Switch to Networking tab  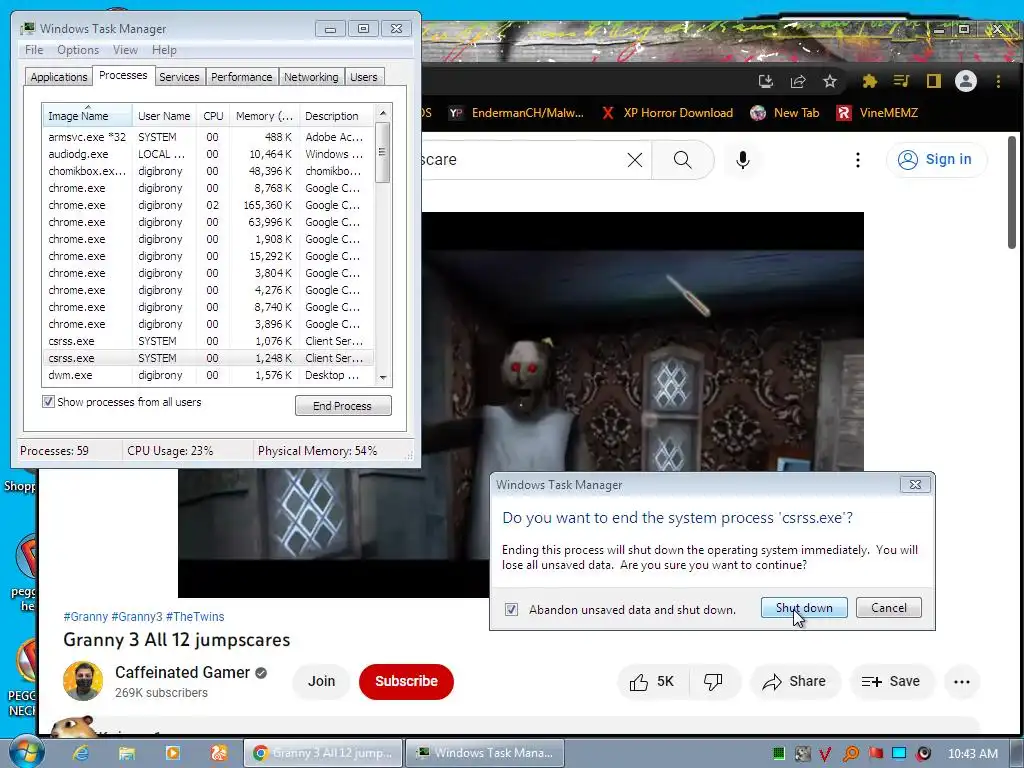point(312,77)
